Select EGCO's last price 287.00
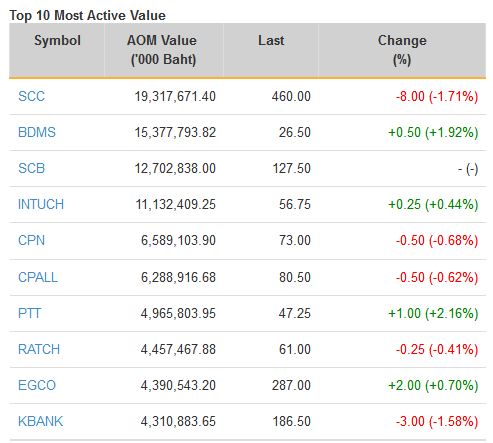Screen dimensions: 493x443 click(x=291, y=385)
